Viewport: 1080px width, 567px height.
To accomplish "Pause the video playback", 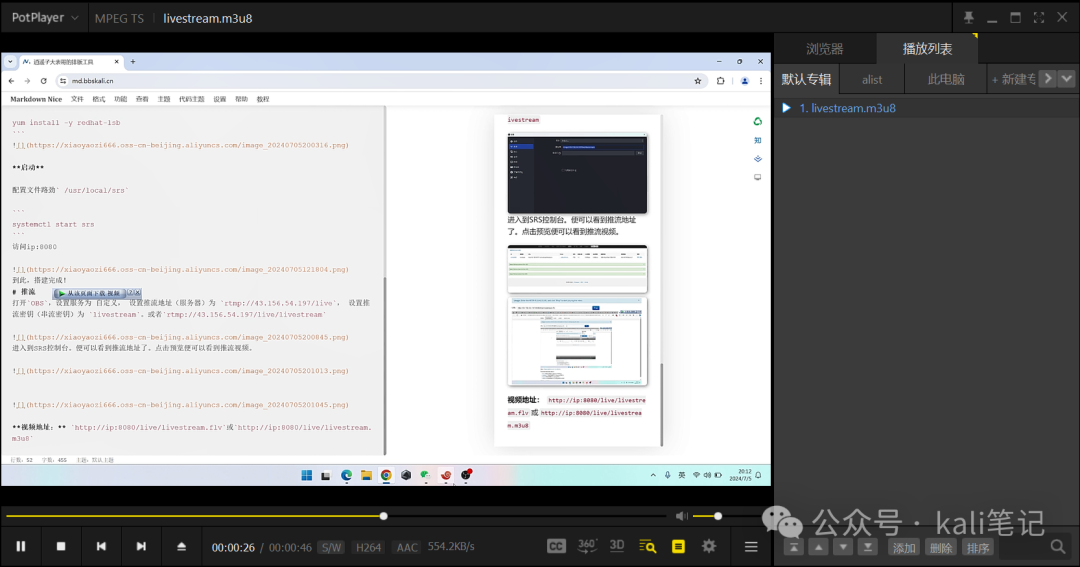I will (21, 546).
